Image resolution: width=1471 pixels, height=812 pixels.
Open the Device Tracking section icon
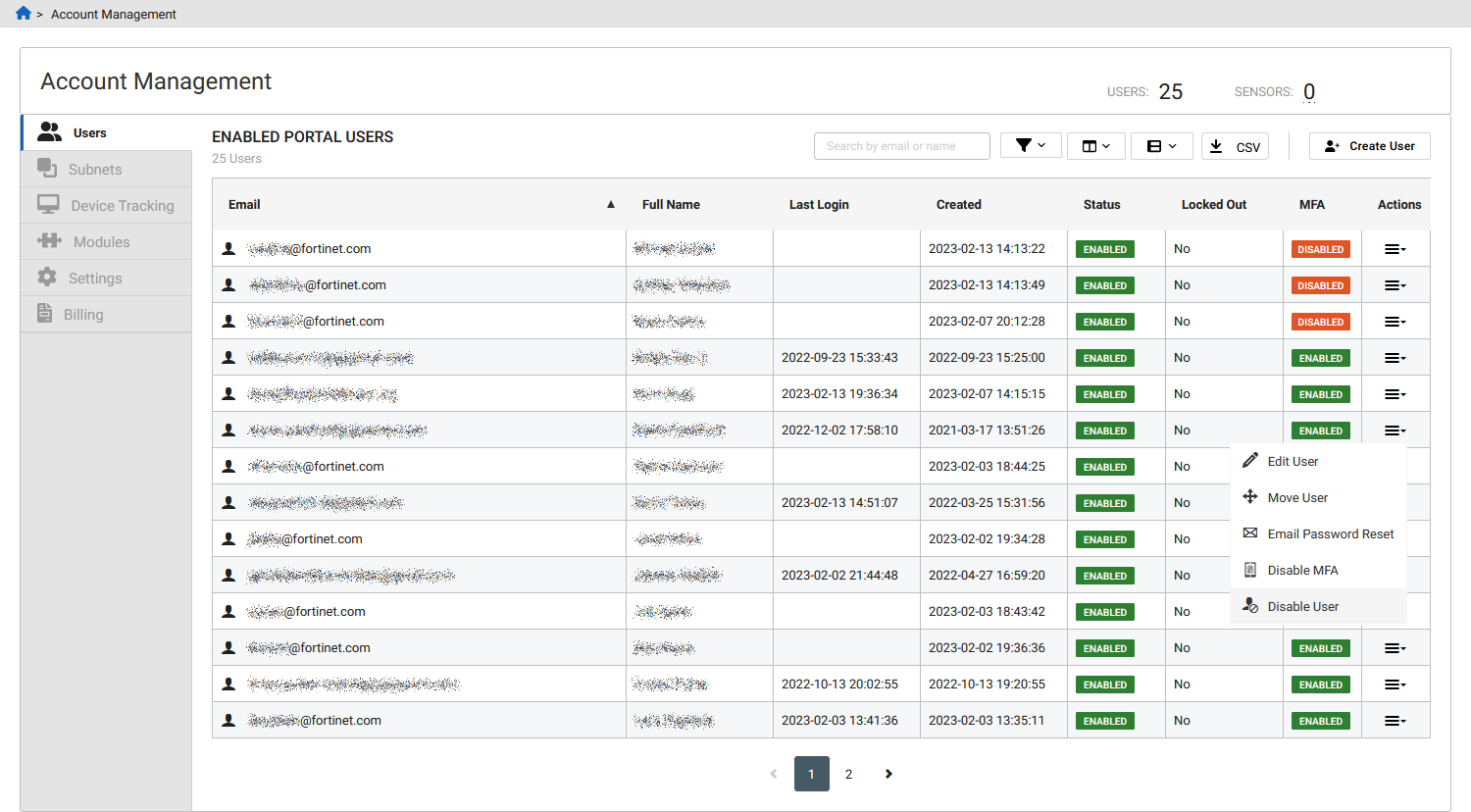point(49,204)
